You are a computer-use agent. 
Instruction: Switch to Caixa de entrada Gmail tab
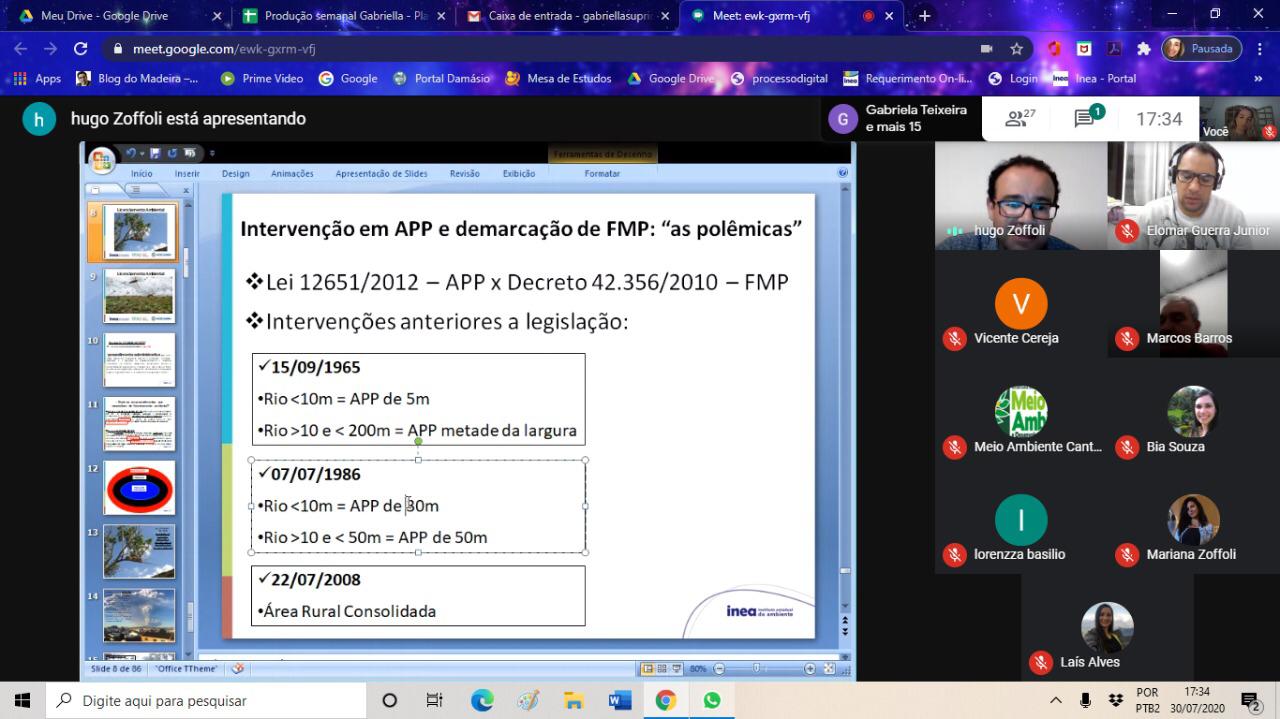pos(565,16)
